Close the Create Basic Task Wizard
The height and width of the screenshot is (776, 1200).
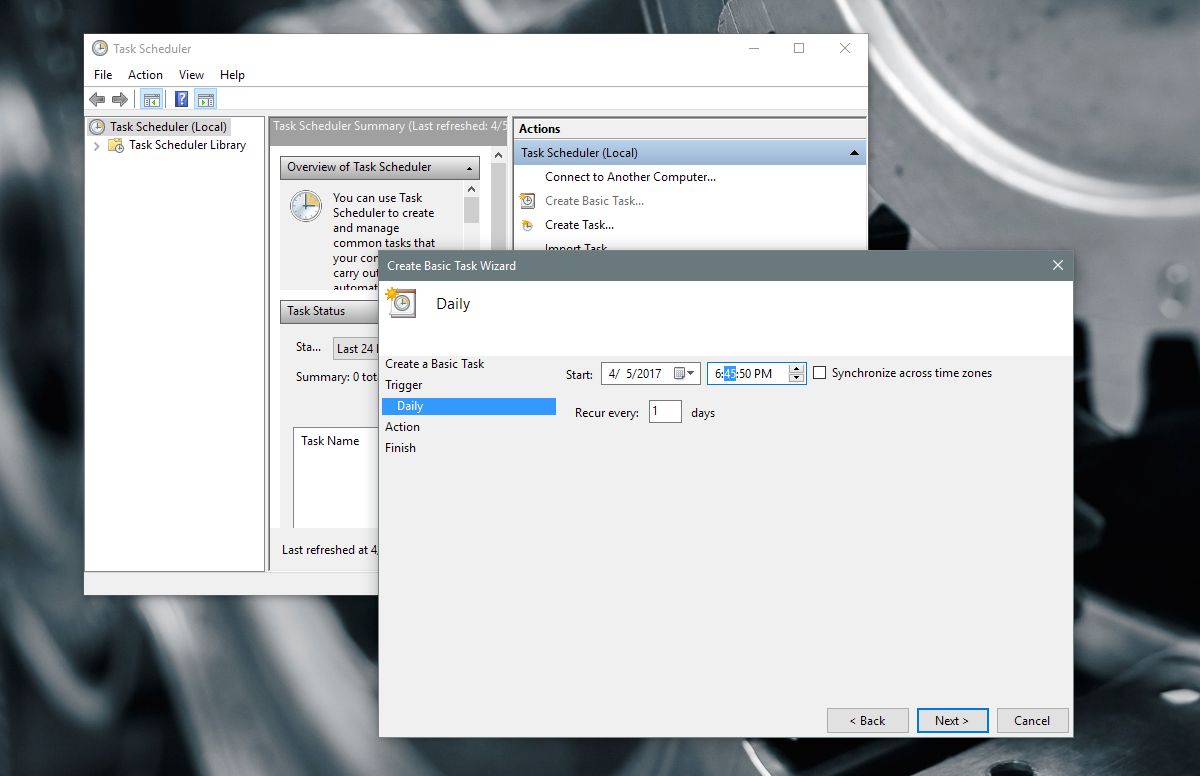point(1058,265)
